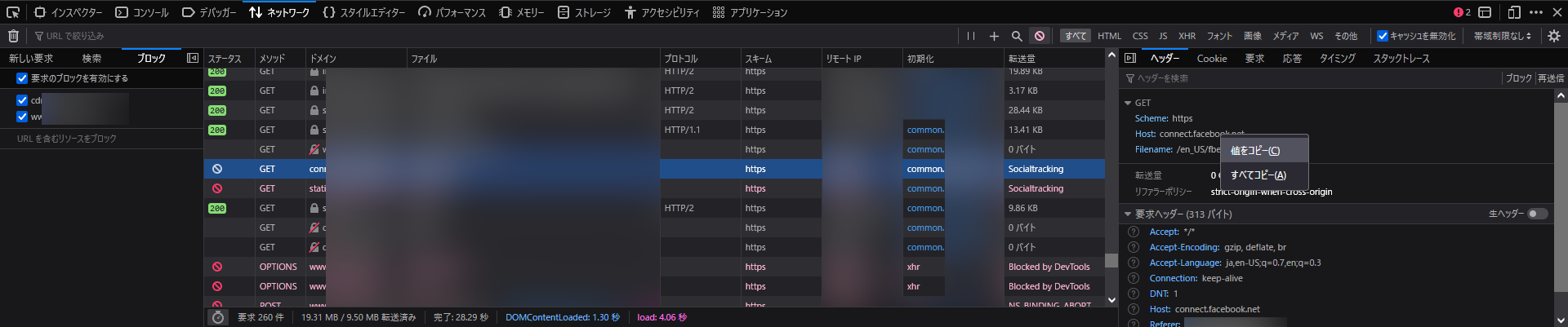
Task: Open the スタイルエディター tab
Action: [x=364, y=12]
